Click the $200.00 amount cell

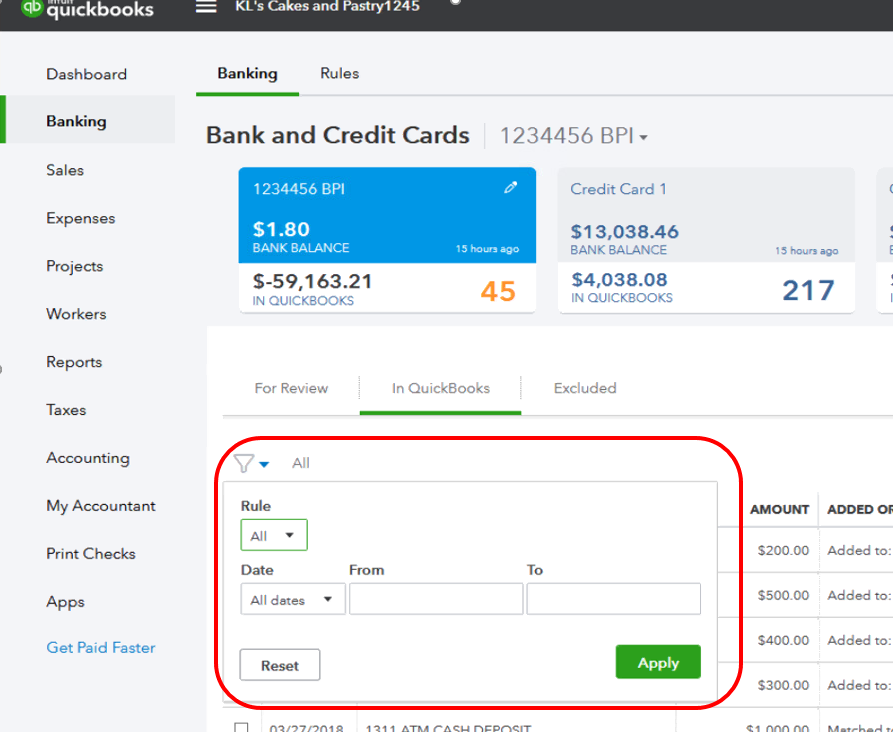783,550
